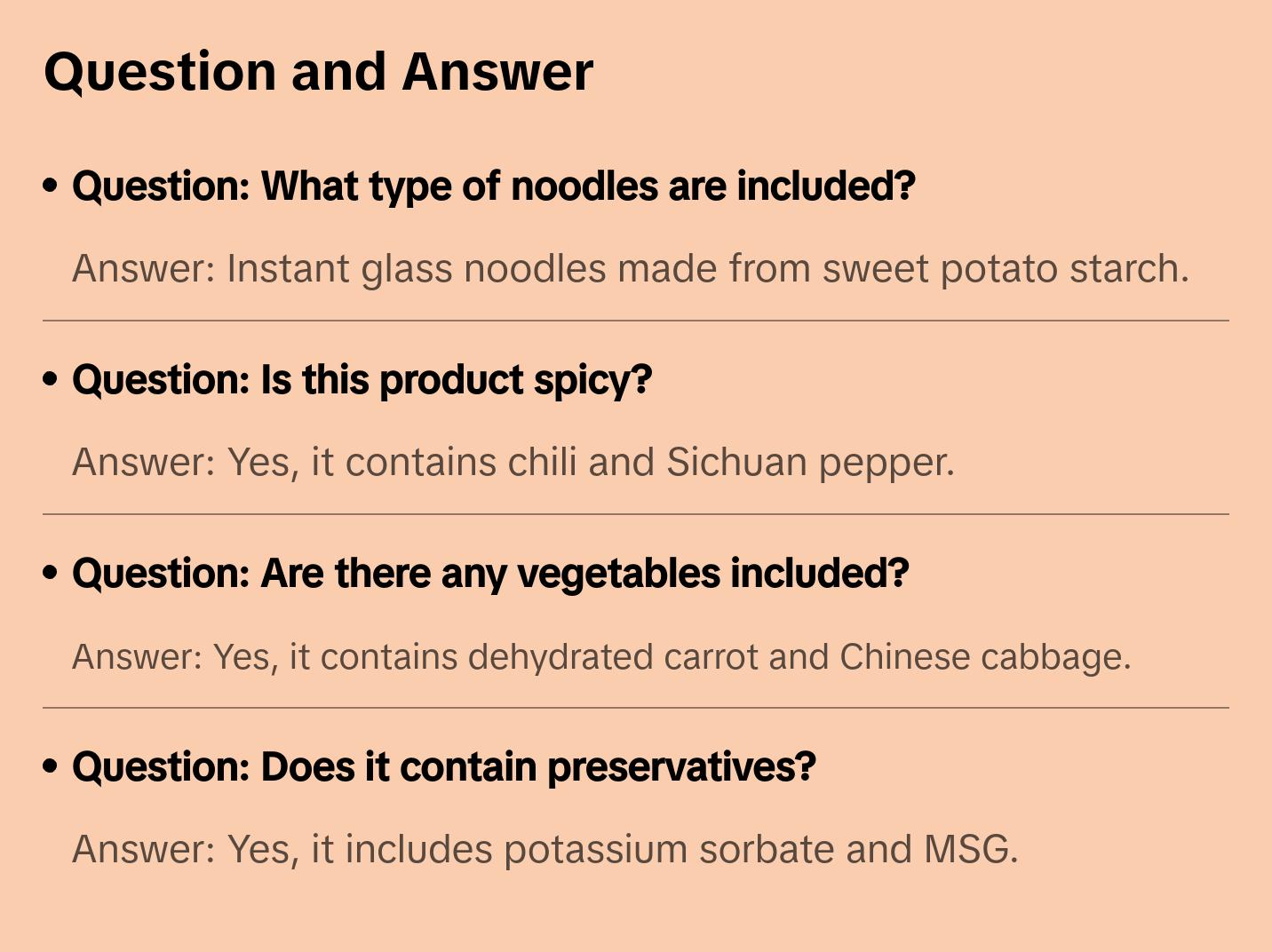The image size is (1272, 952).
Task: Select the "Does it contain preservatives?" question
Action: click(x=443, y=767)
